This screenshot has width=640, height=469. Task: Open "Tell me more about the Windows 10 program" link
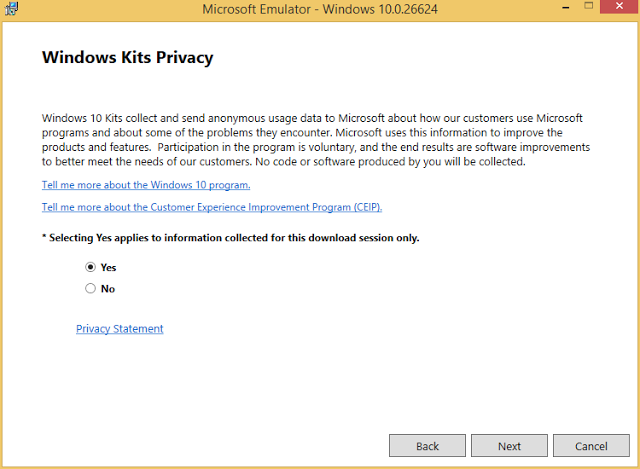click(x=146, y=185)
